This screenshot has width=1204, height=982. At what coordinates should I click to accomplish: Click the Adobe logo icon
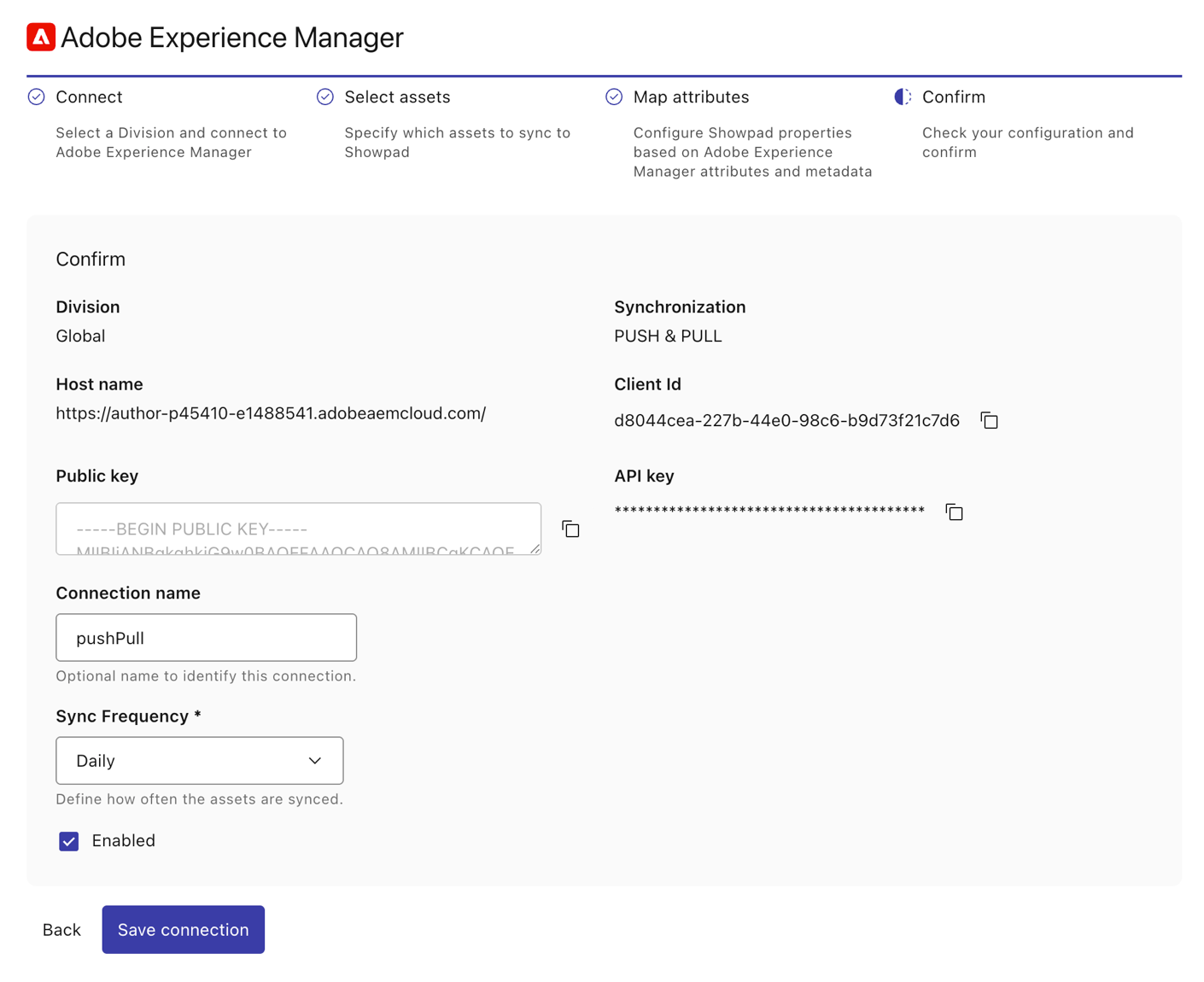coord(41,38)
